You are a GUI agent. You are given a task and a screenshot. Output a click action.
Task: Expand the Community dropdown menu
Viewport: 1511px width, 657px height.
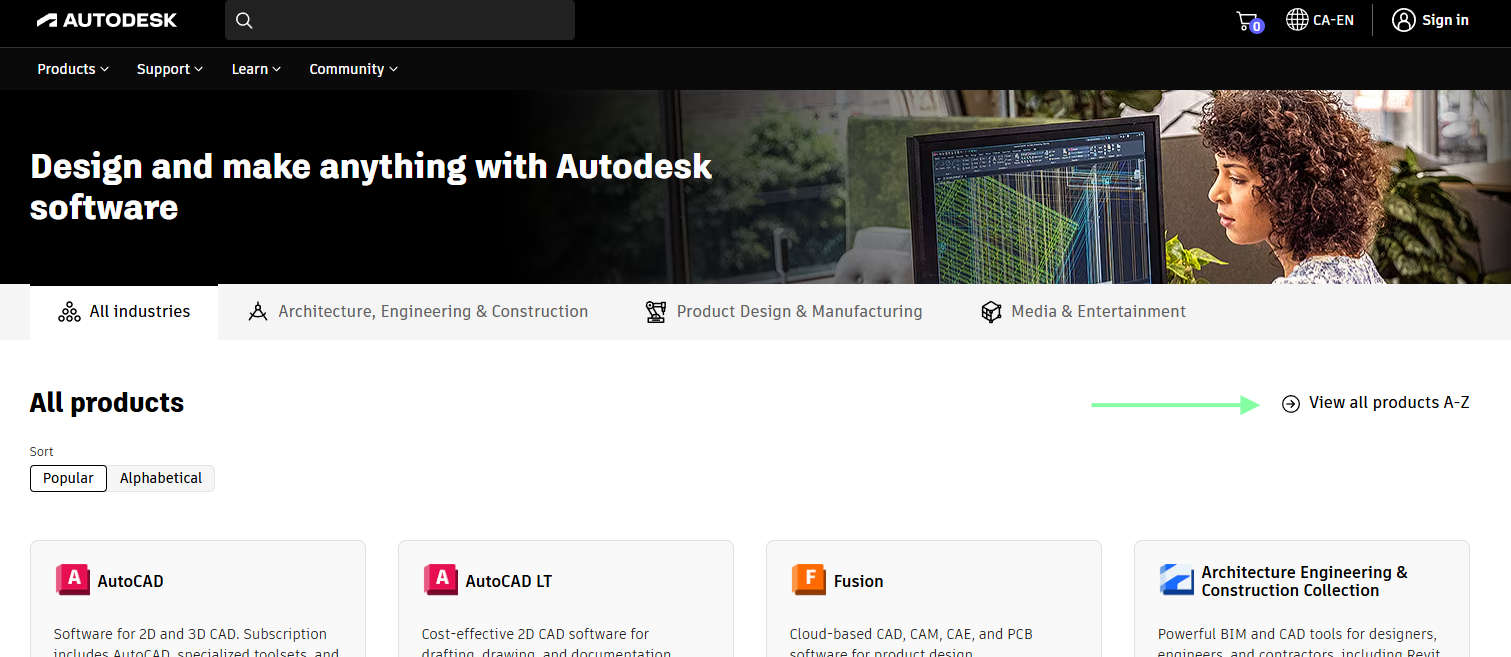(353, 69)
